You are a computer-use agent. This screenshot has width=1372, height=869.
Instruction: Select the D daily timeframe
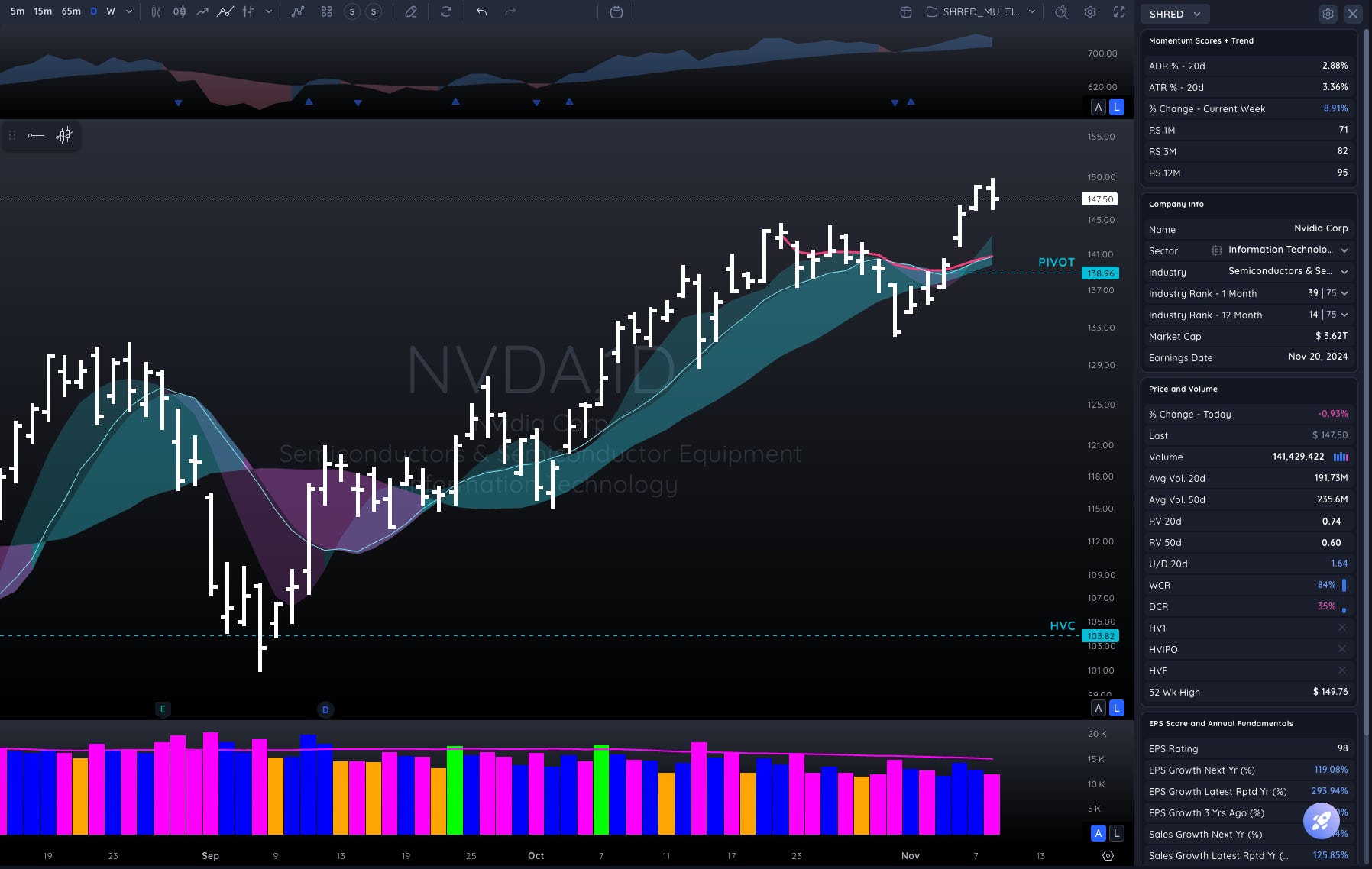[94, 11]
